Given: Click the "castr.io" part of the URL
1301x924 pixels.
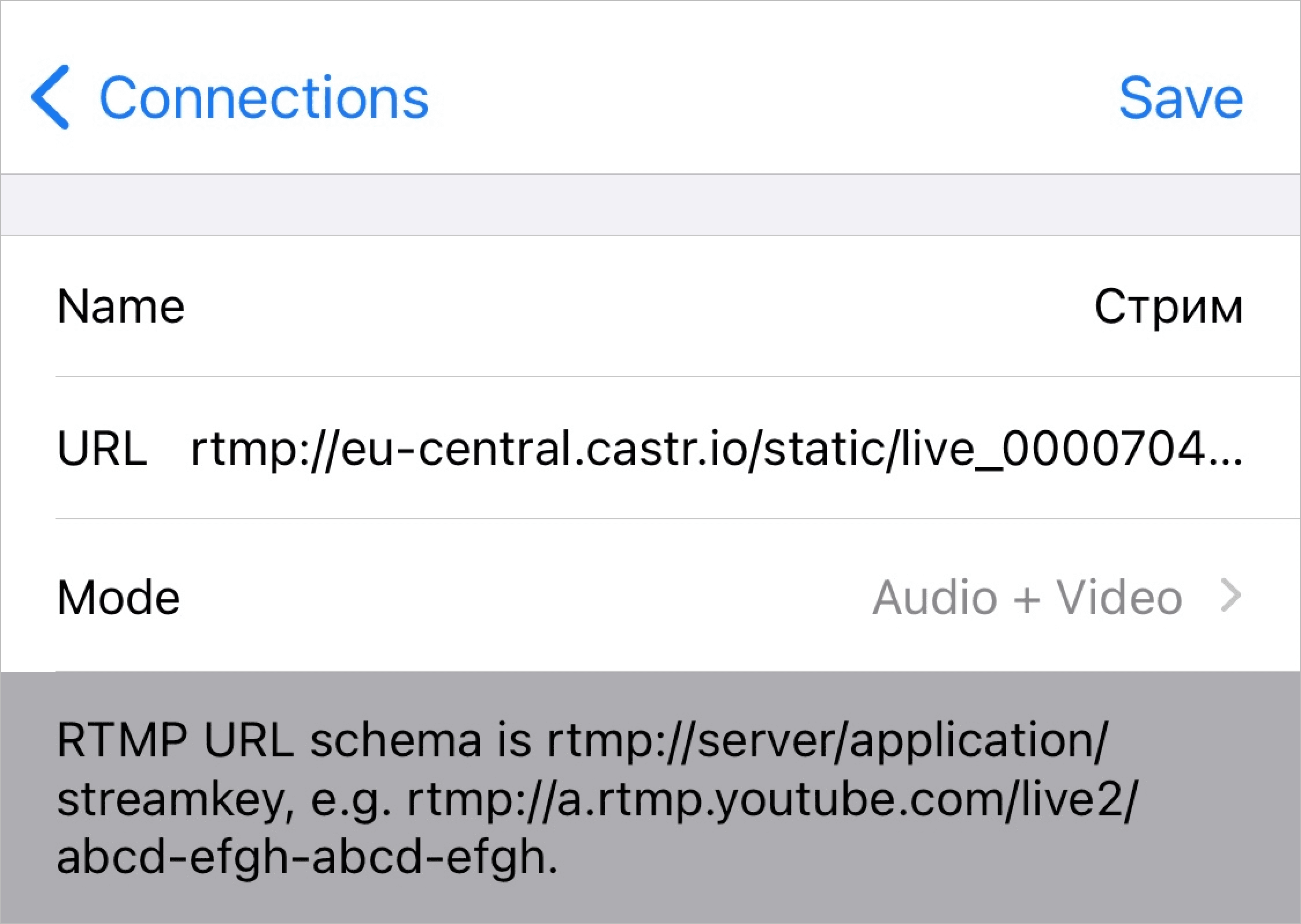Looking at the screenshot, I should tap(664, 449).
